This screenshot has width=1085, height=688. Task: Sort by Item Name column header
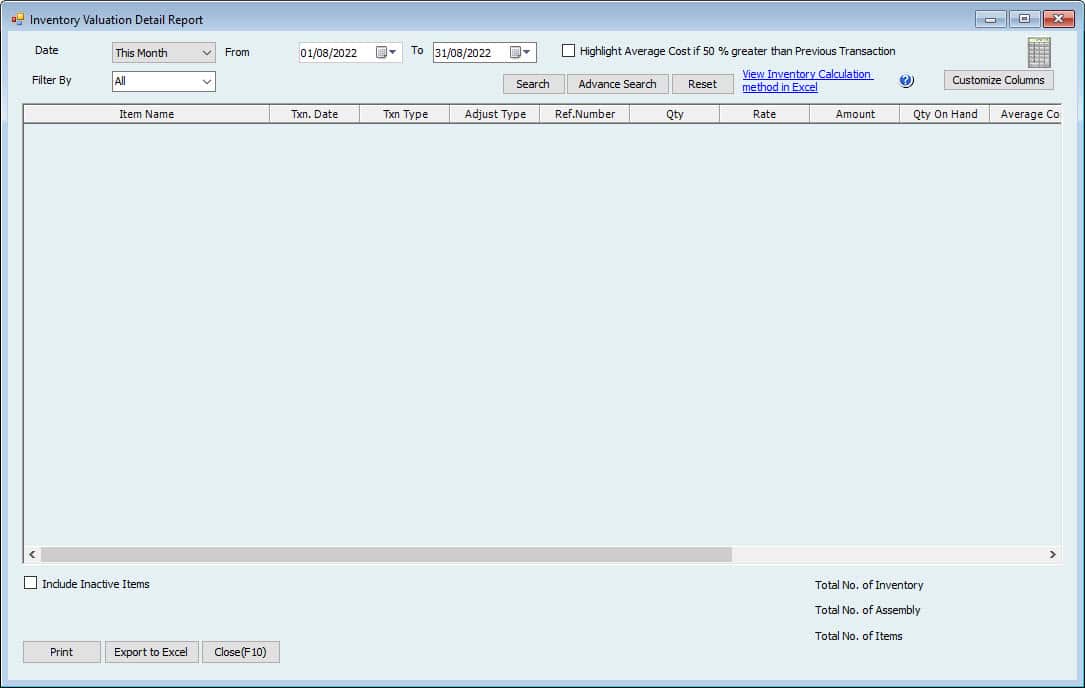(x=147, y=114)
